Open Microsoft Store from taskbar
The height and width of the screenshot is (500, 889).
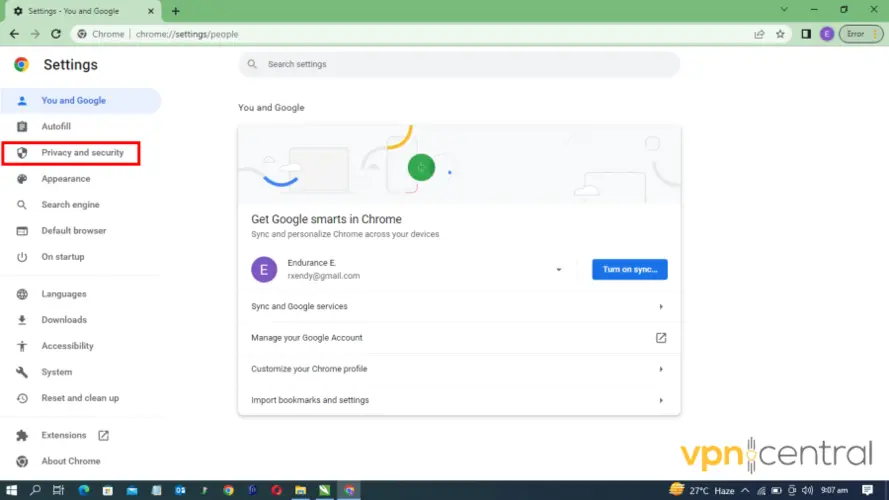[108, 490]
